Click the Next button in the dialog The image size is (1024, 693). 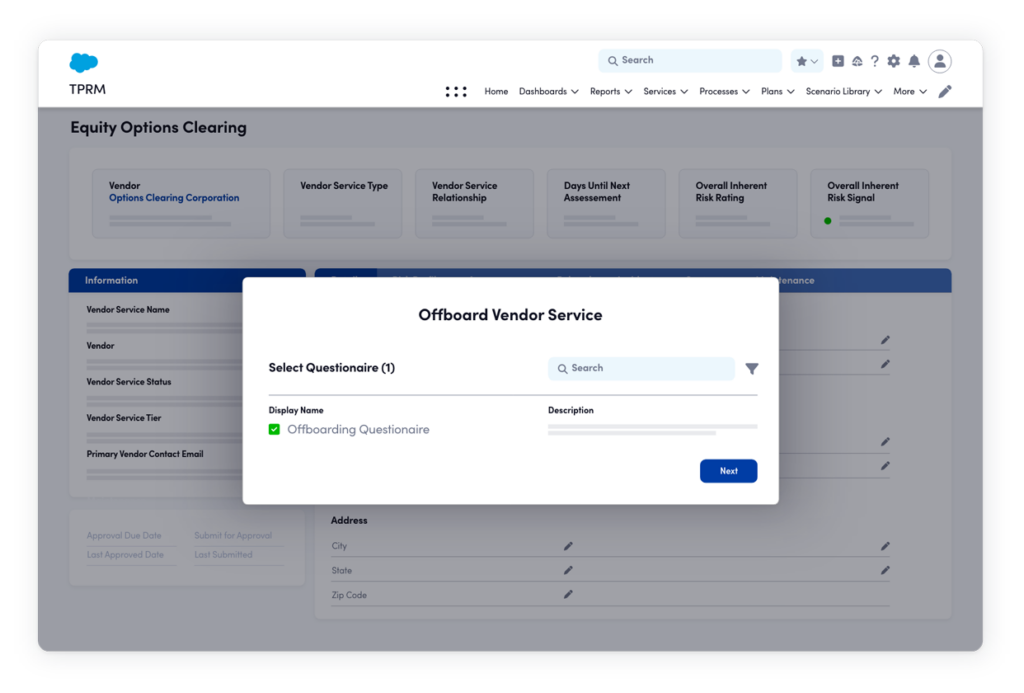coord(728,470)
